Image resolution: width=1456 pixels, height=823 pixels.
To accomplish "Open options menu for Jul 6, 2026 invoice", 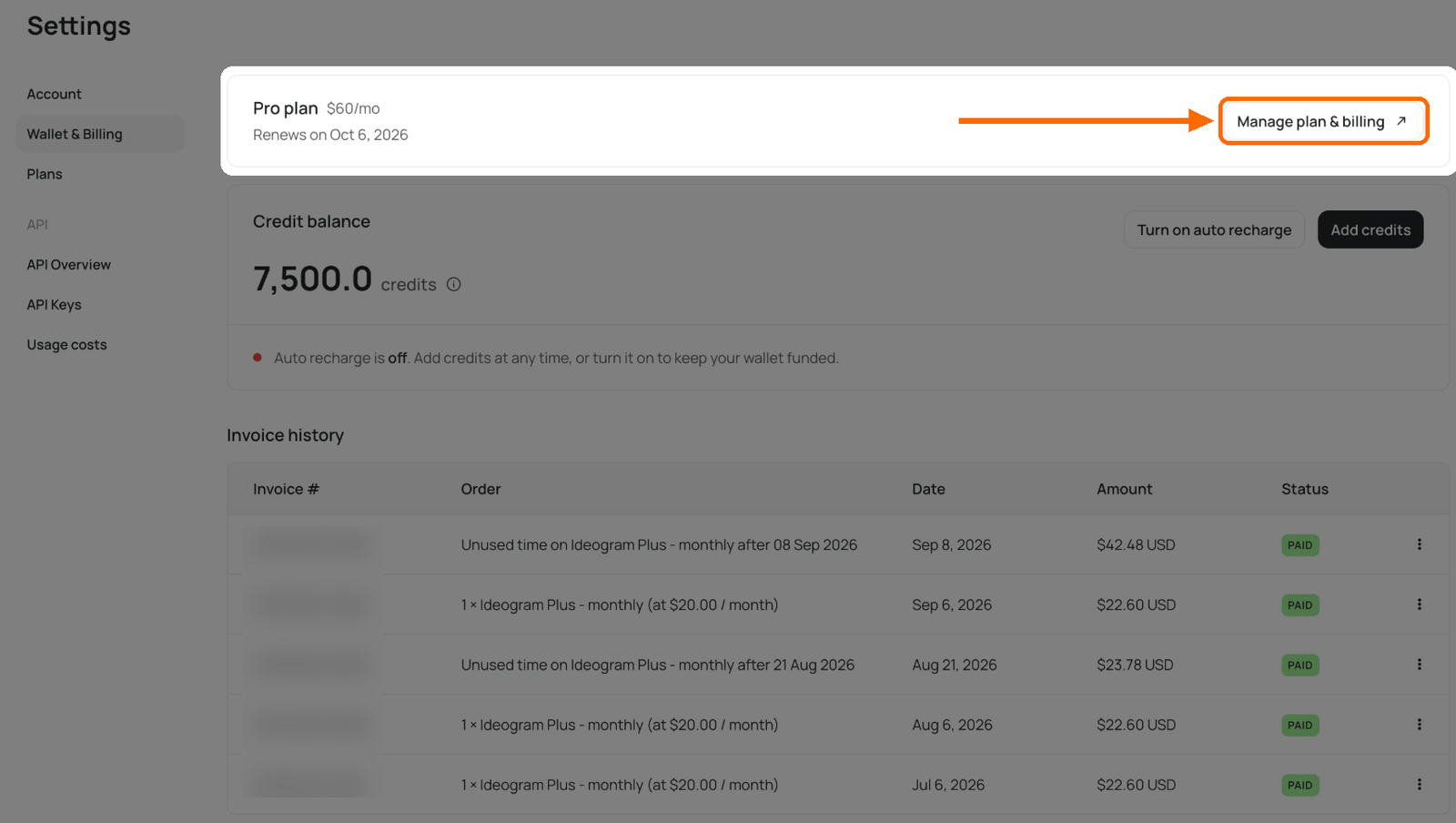I will click(1419, 785).
